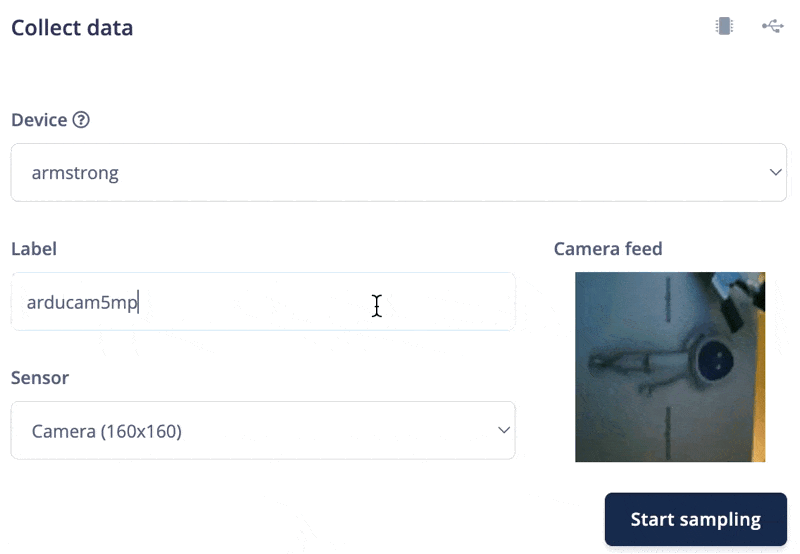This screenshot has width=800, height=554.
Task: Click the camera feed preview image
Action: 670,367
